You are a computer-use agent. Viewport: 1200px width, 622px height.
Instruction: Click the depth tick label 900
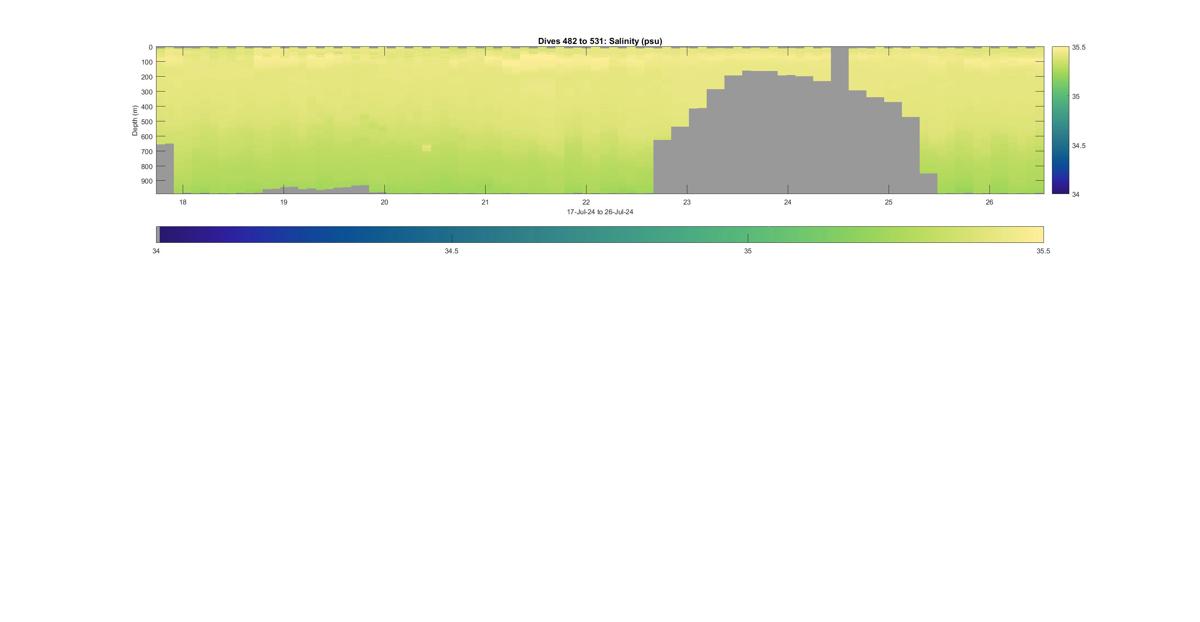[x=146, y=181]
